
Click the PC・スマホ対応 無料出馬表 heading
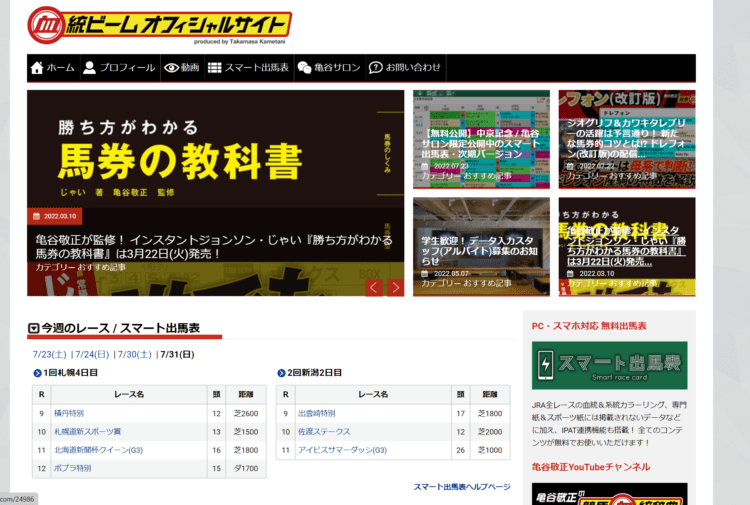589,326
